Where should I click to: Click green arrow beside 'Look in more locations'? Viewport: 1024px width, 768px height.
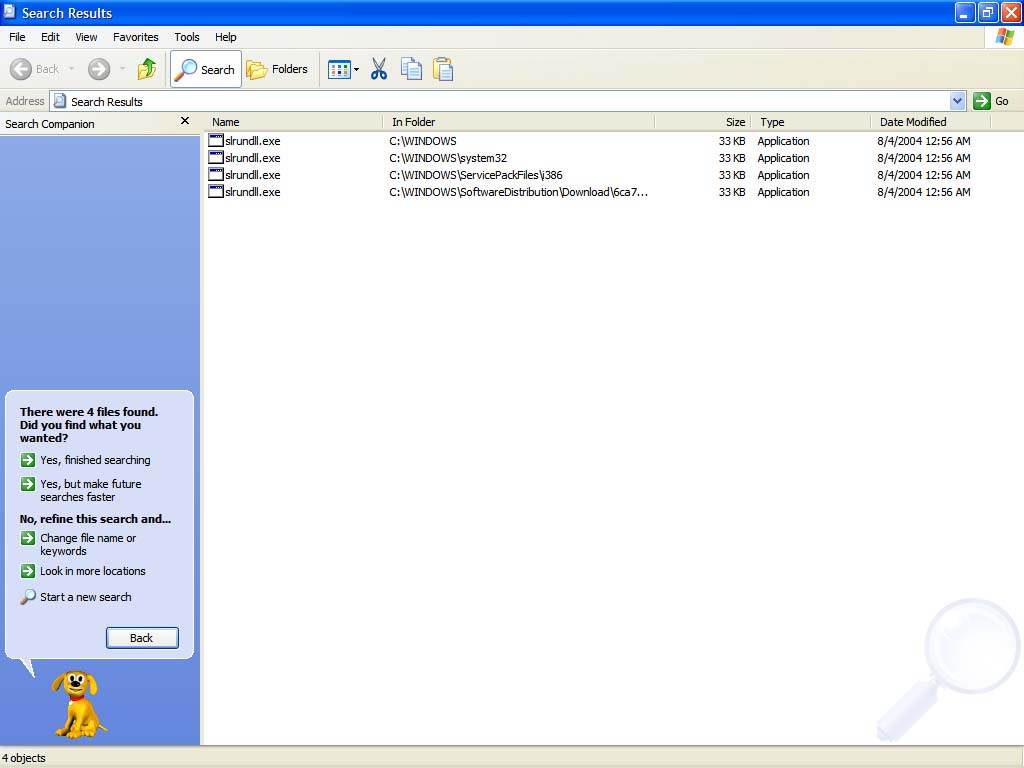(x=27, y=571)
